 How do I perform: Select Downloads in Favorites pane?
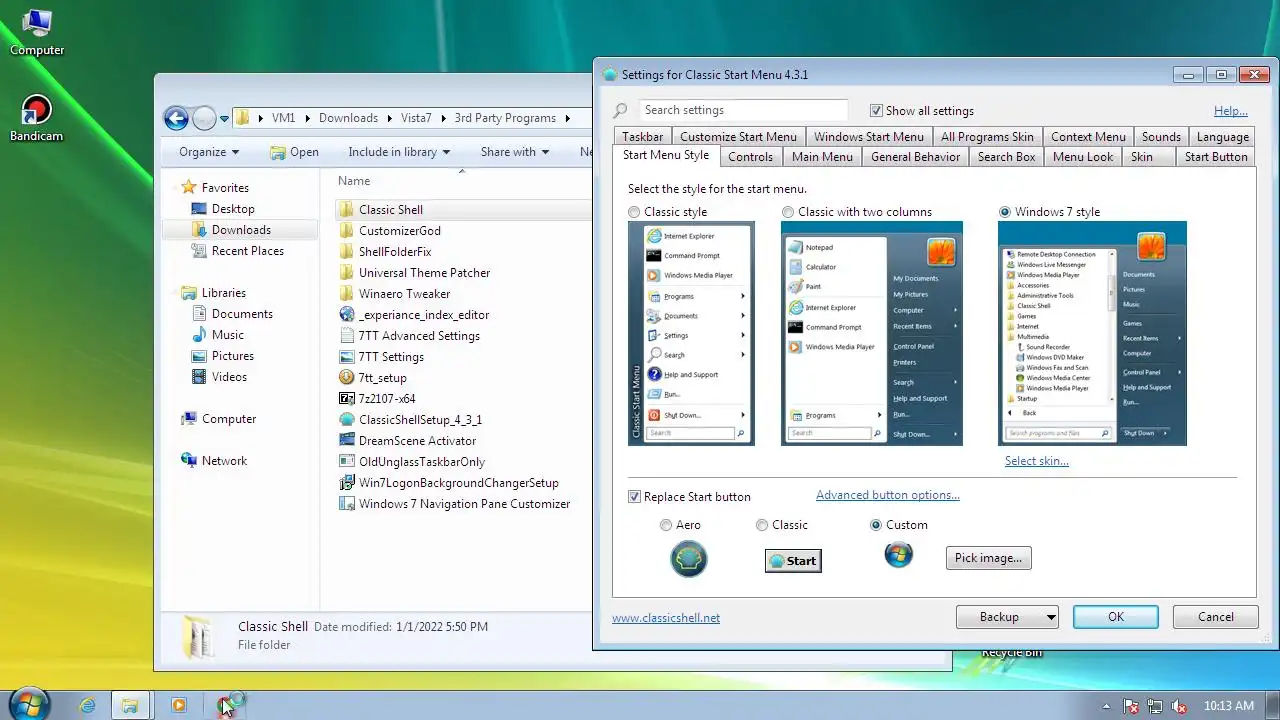pyautogui.click(x=241, y=230)
